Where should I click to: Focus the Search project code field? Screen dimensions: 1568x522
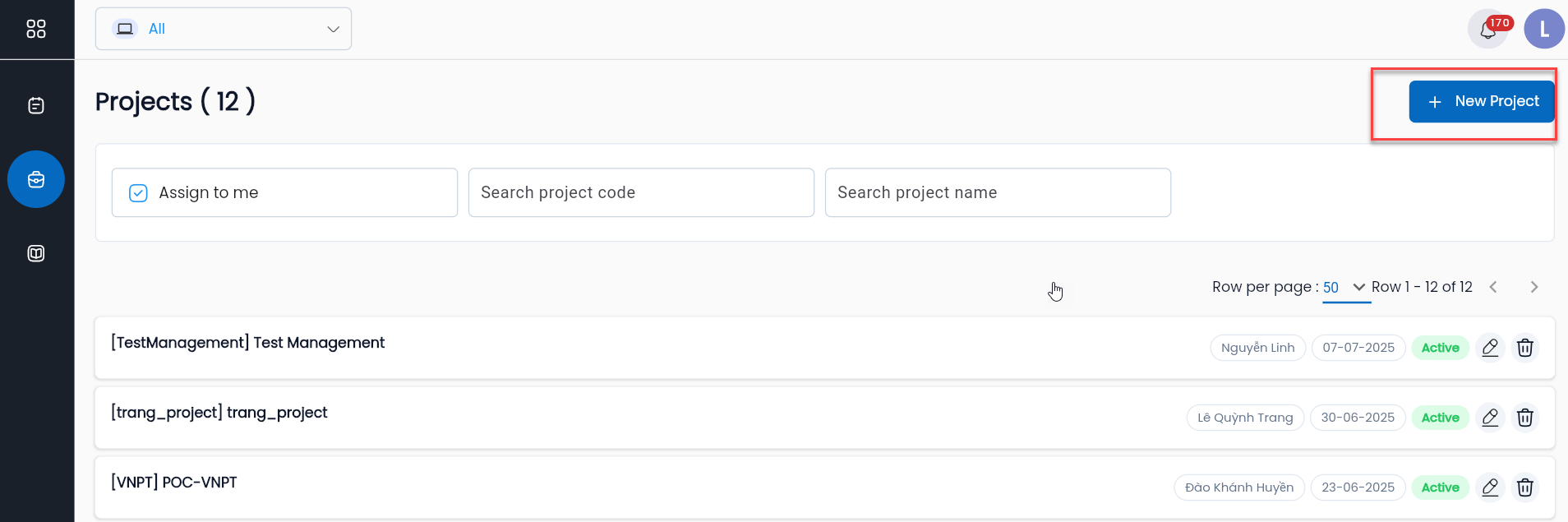(x=641, y=192)
